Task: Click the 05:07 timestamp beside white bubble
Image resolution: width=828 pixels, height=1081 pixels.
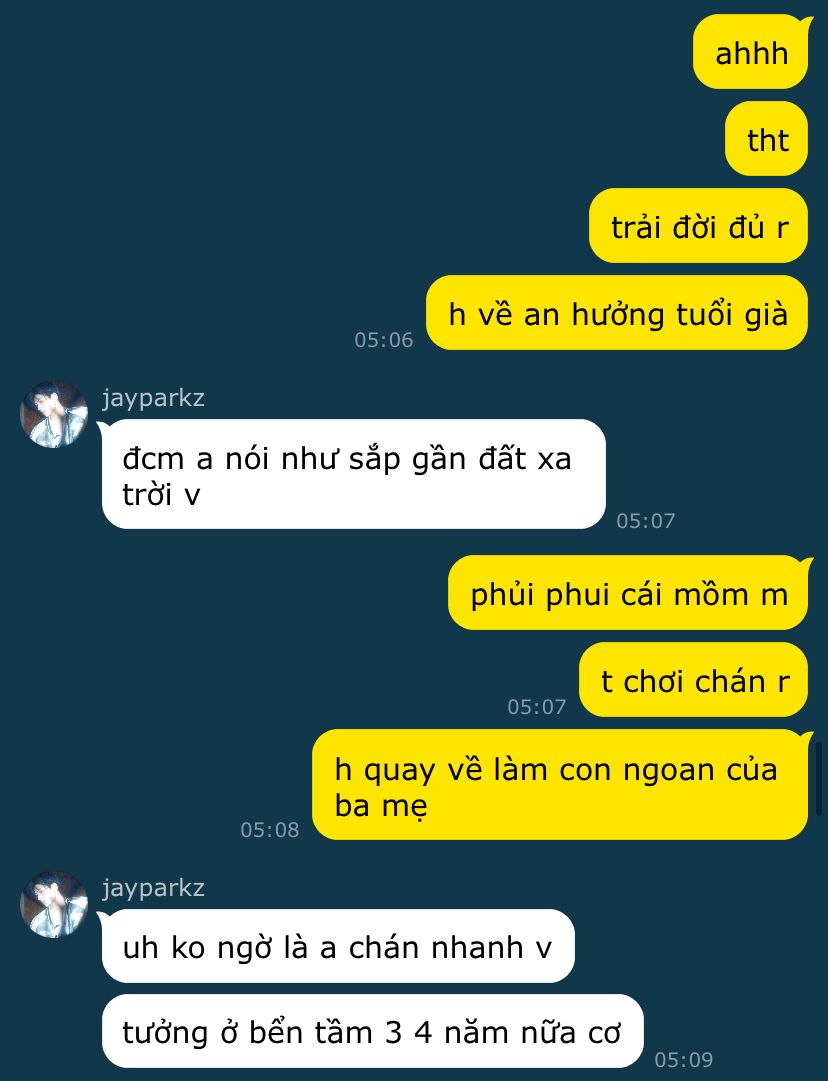Action: [645, 521]
